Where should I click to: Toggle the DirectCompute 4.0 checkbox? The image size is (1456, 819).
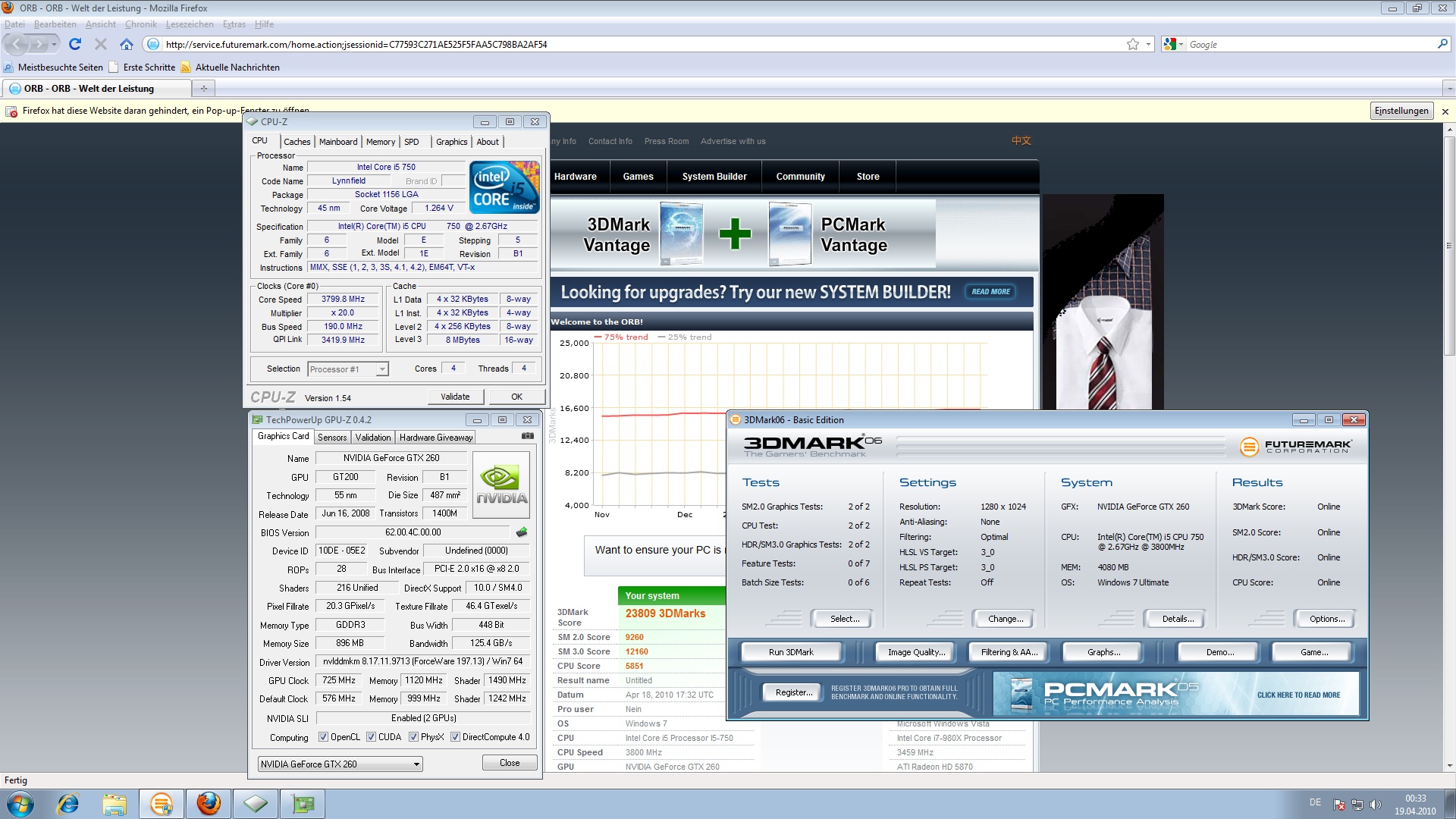[x=456, y=737]
